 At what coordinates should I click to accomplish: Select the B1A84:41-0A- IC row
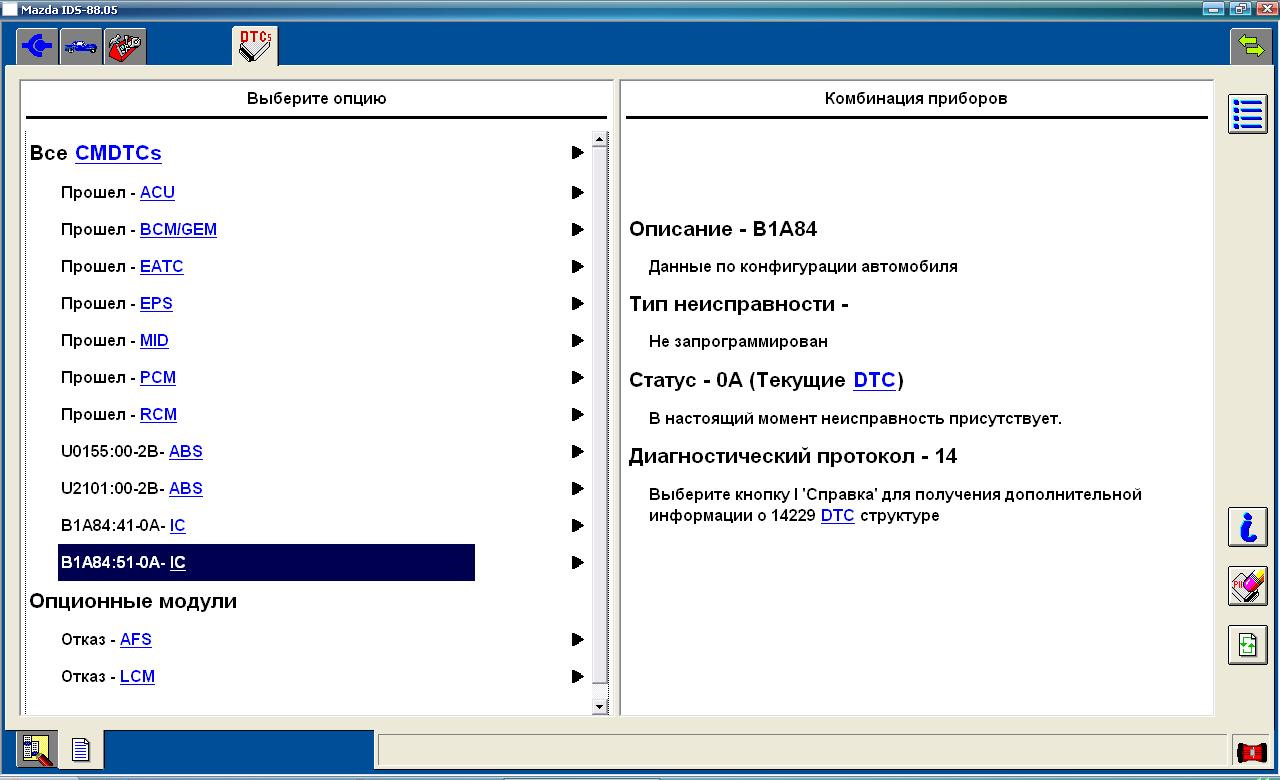(266, 525)
